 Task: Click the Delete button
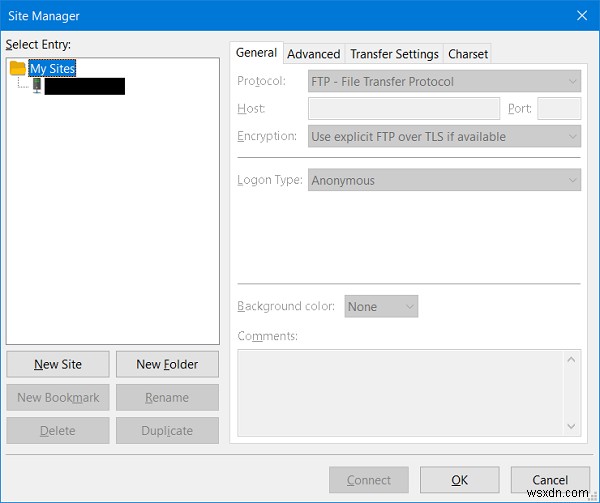pos(58,431)
